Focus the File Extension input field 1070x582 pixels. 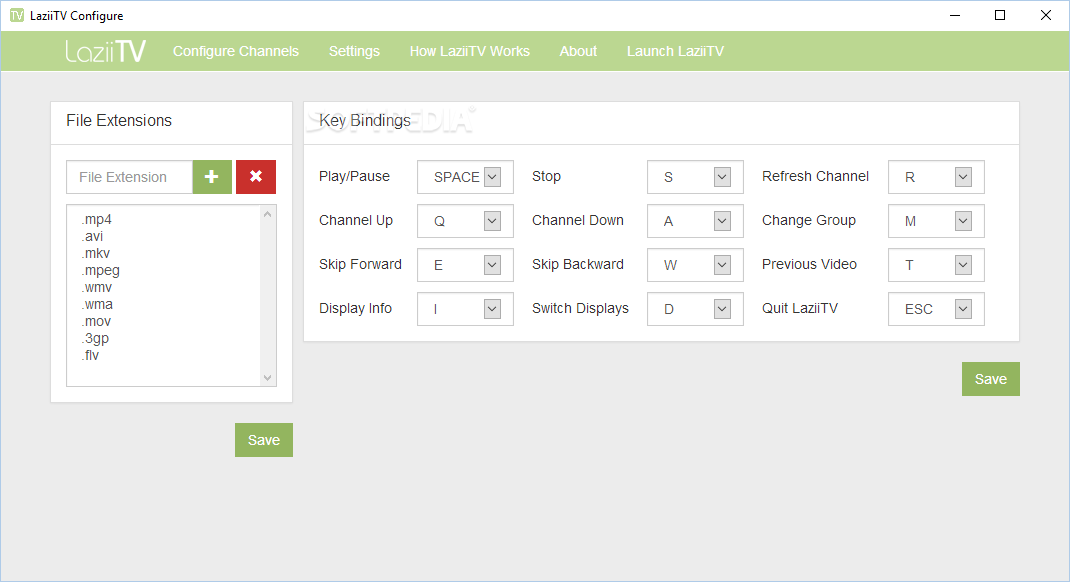(130, 177)
